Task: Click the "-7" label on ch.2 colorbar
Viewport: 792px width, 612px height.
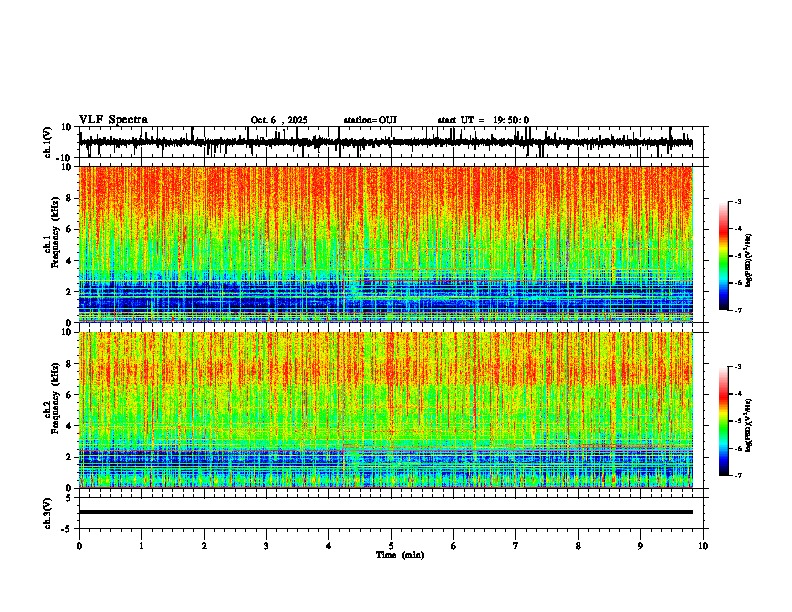Action: pos(738,475)
